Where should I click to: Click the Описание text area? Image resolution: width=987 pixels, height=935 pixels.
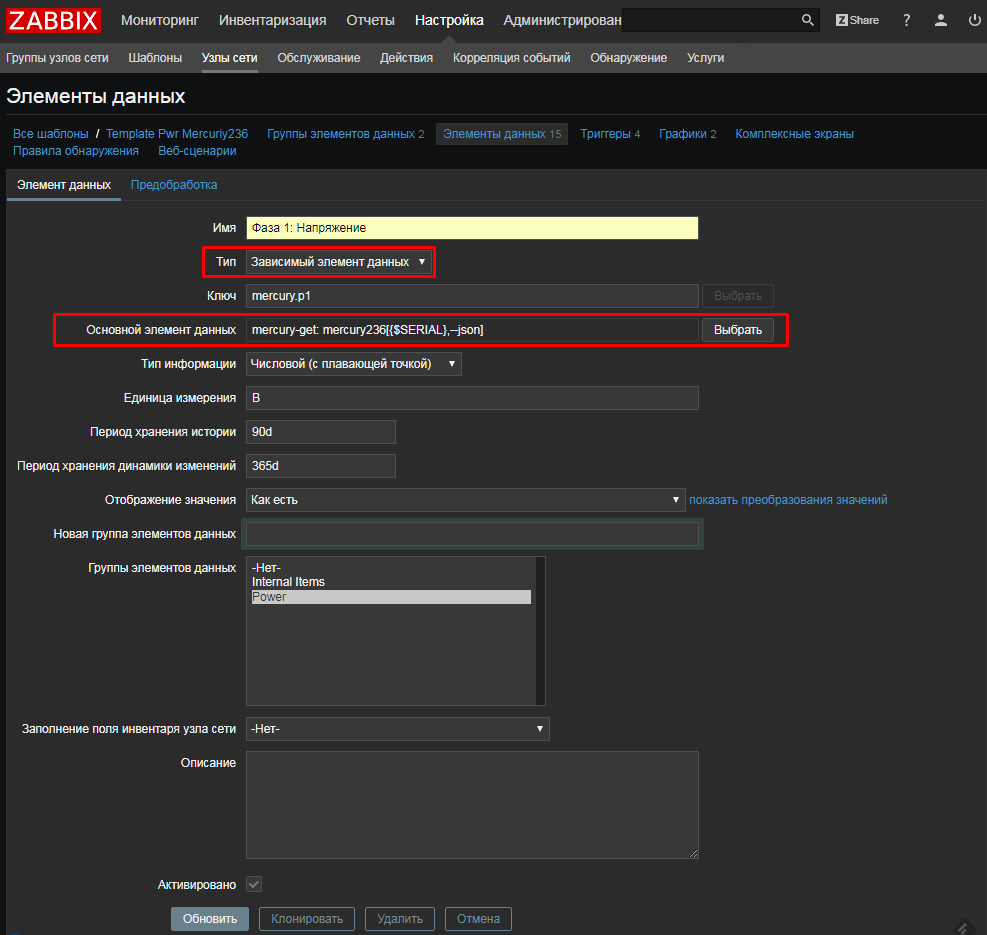coord(472,805)
